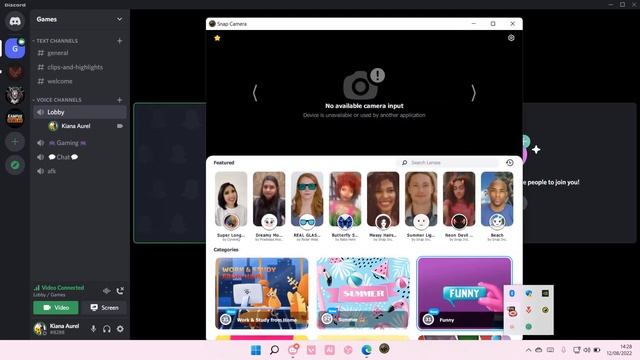This screenshot has width=640, height=360.
Task: Turn off camera with Video button
Action: tap(56, 307)
